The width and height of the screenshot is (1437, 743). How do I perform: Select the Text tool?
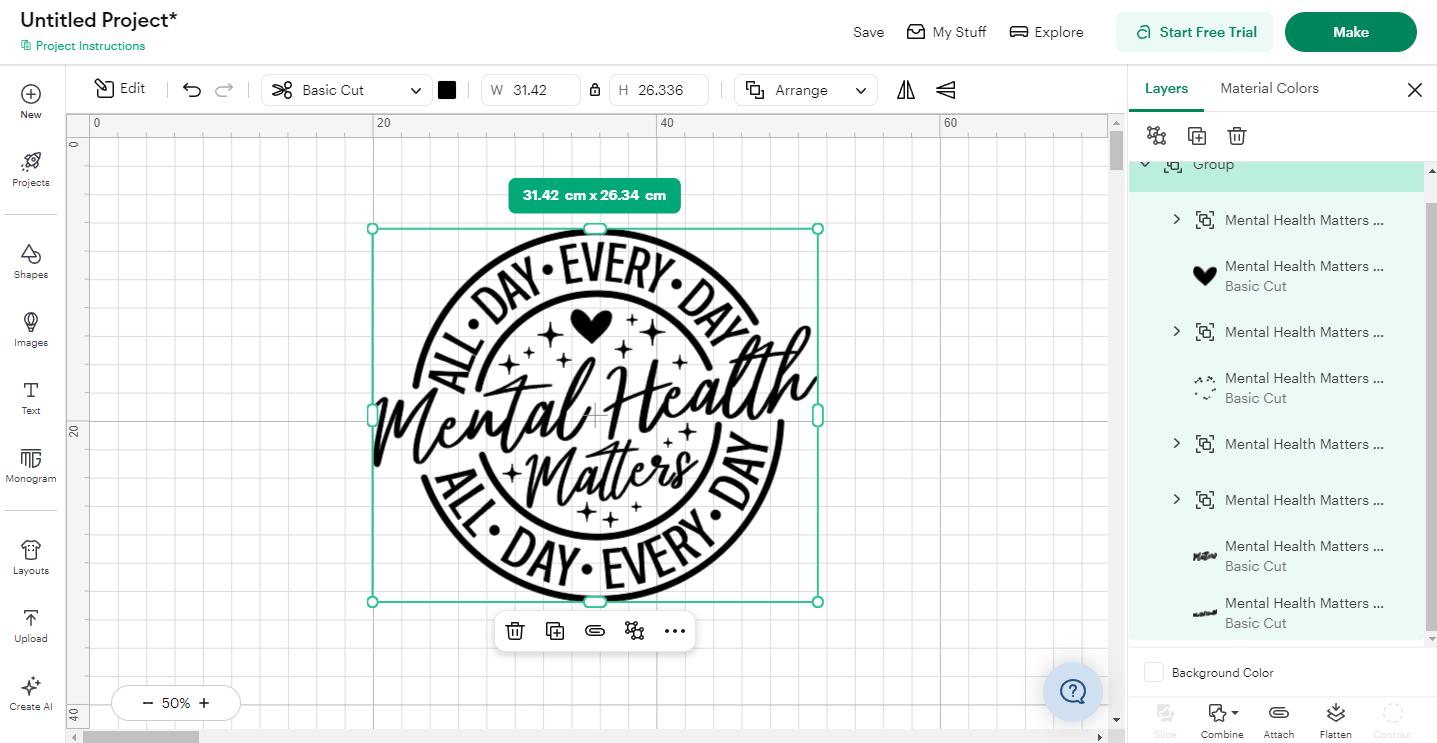point(31,397)
